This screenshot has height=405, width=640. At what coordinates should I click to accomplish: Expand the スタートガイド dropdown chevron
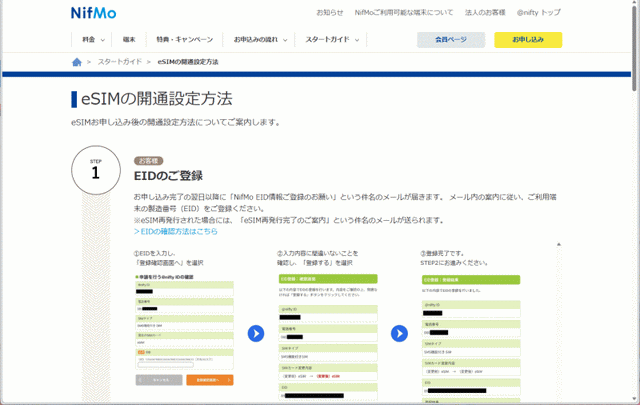coord(357,40)
